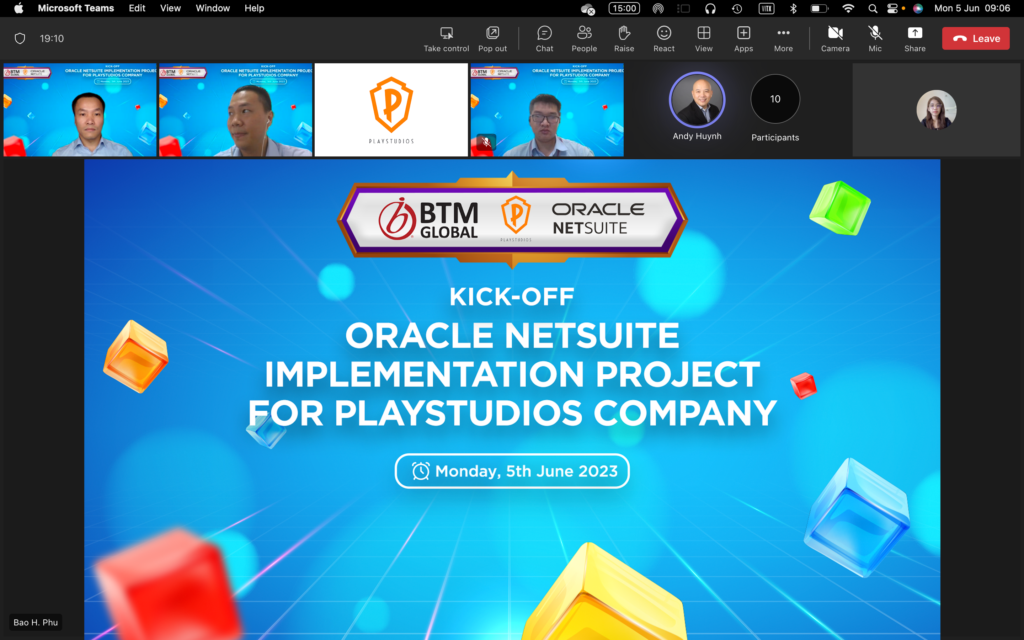1024x640 pixels.
Task: Click the Wi-Fi status icon
Action: point(848,8)
